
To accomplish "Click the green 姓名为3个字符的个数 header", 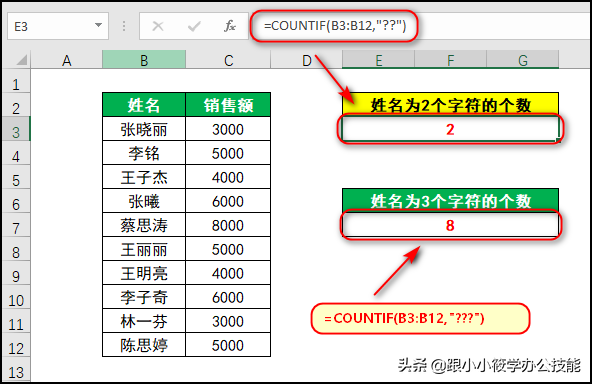I will 450,200.
